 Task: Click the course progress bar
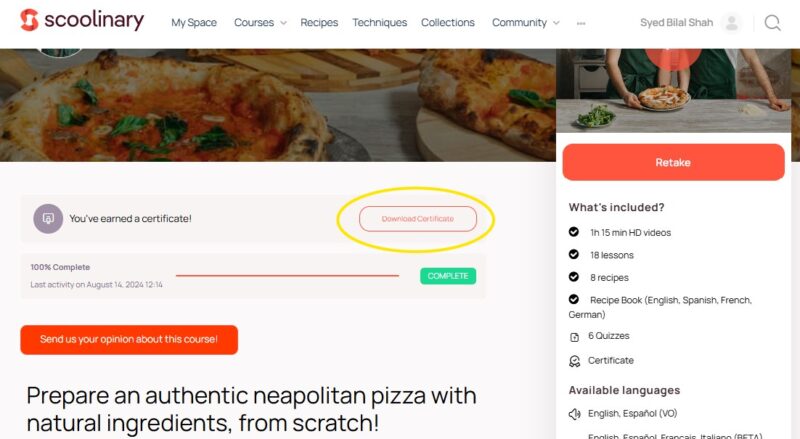[x=287, y=275]
